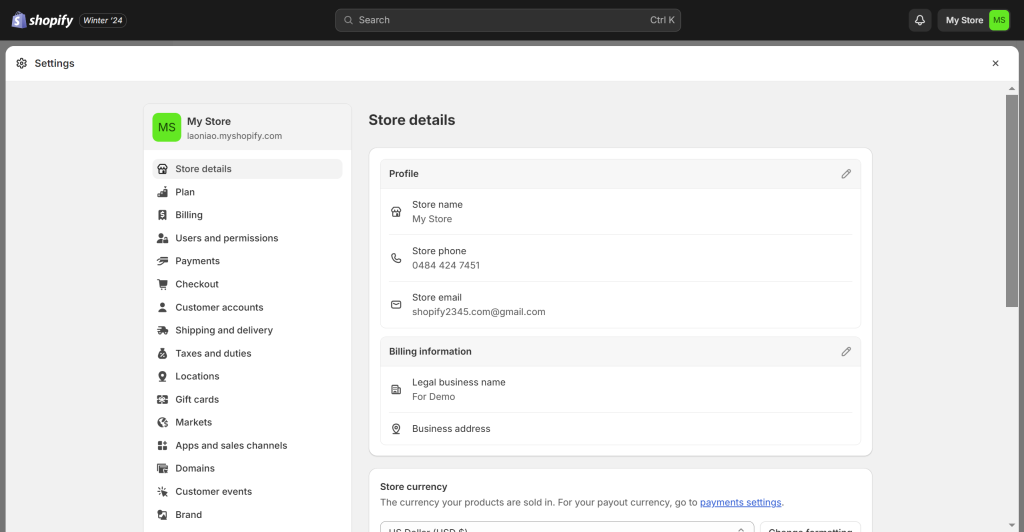Click into the Search field
The height and width of the screenshot is (532, 1024).
(x=508, y=20)
